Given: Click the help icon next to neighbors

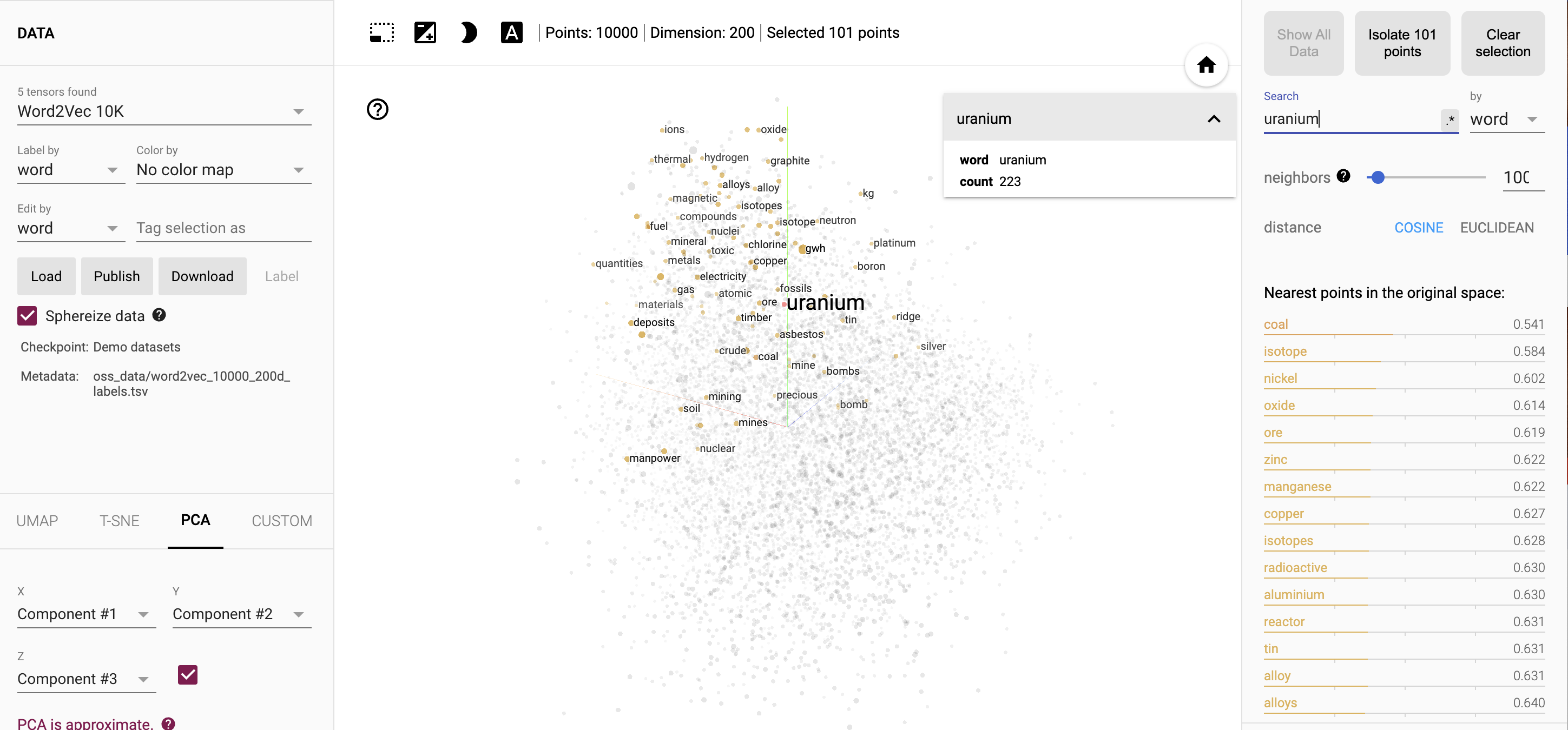Looking at the screenshot, I should coord(1343,176).
